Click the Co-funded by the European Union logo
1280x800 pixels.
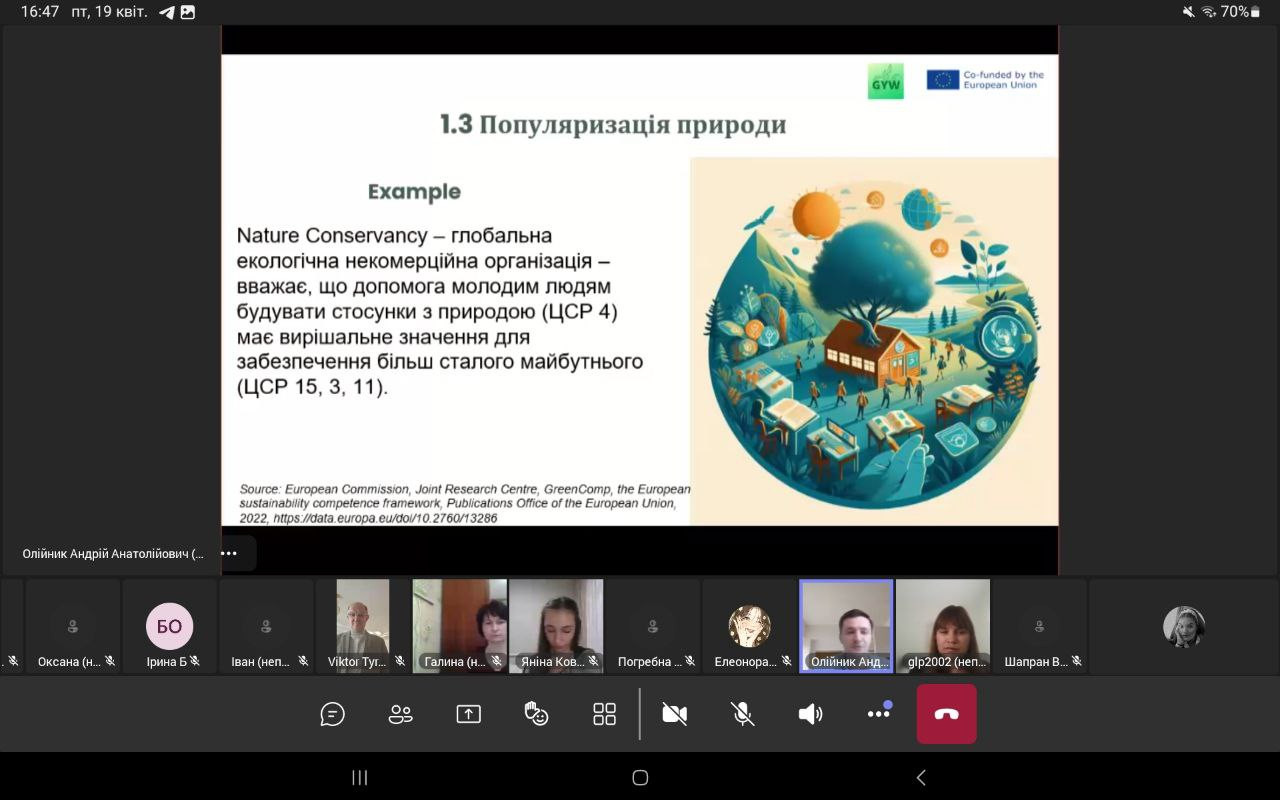pos(985,80)
